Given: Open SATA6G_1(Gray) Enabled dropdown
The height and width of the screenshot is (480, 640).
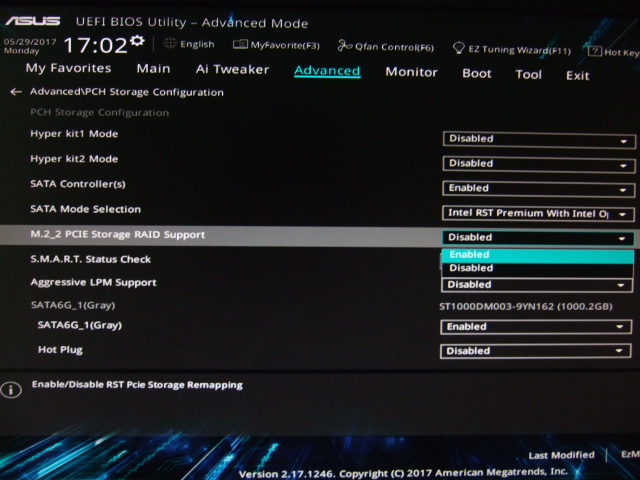Looking at the screenshot, I should click(536, 327).
